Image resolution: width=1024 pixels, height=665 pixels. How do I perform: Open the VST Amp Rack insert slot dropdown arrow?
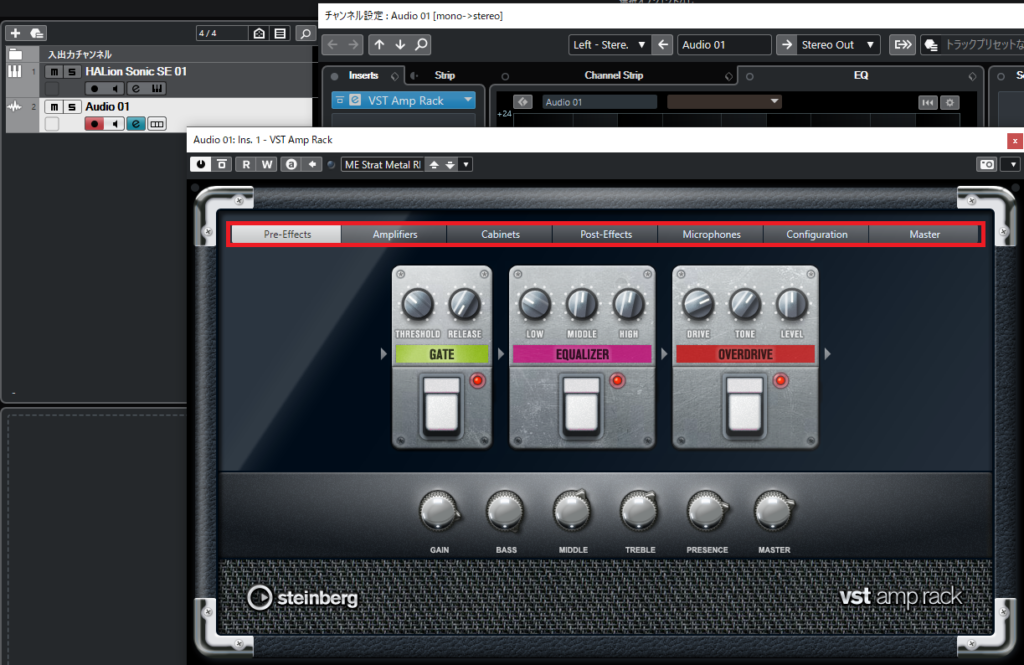[x=468, y=100]
